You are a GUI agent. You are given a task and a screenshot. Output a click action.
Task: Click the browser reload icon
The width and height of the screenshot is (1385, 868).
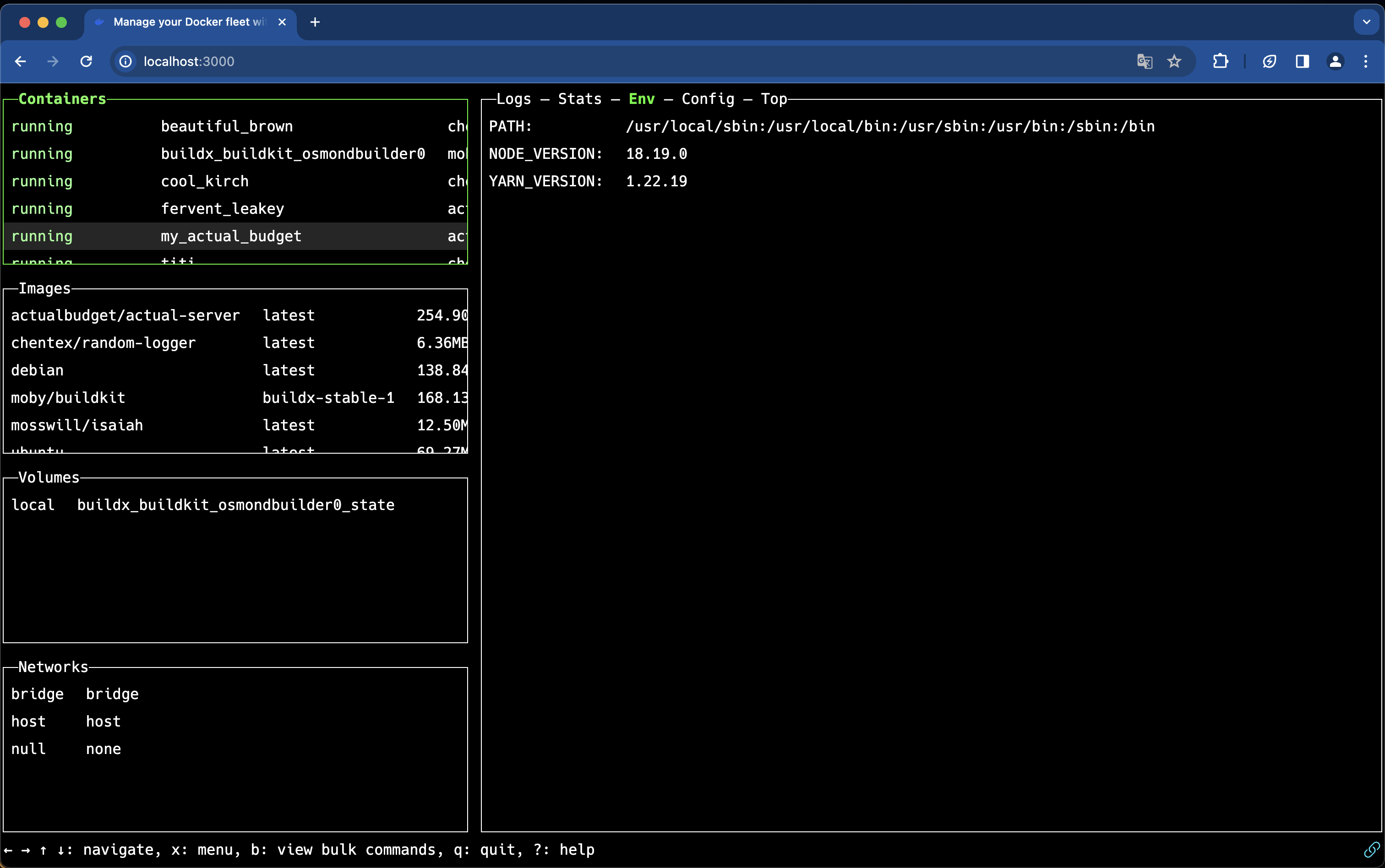tap(86, 61)
